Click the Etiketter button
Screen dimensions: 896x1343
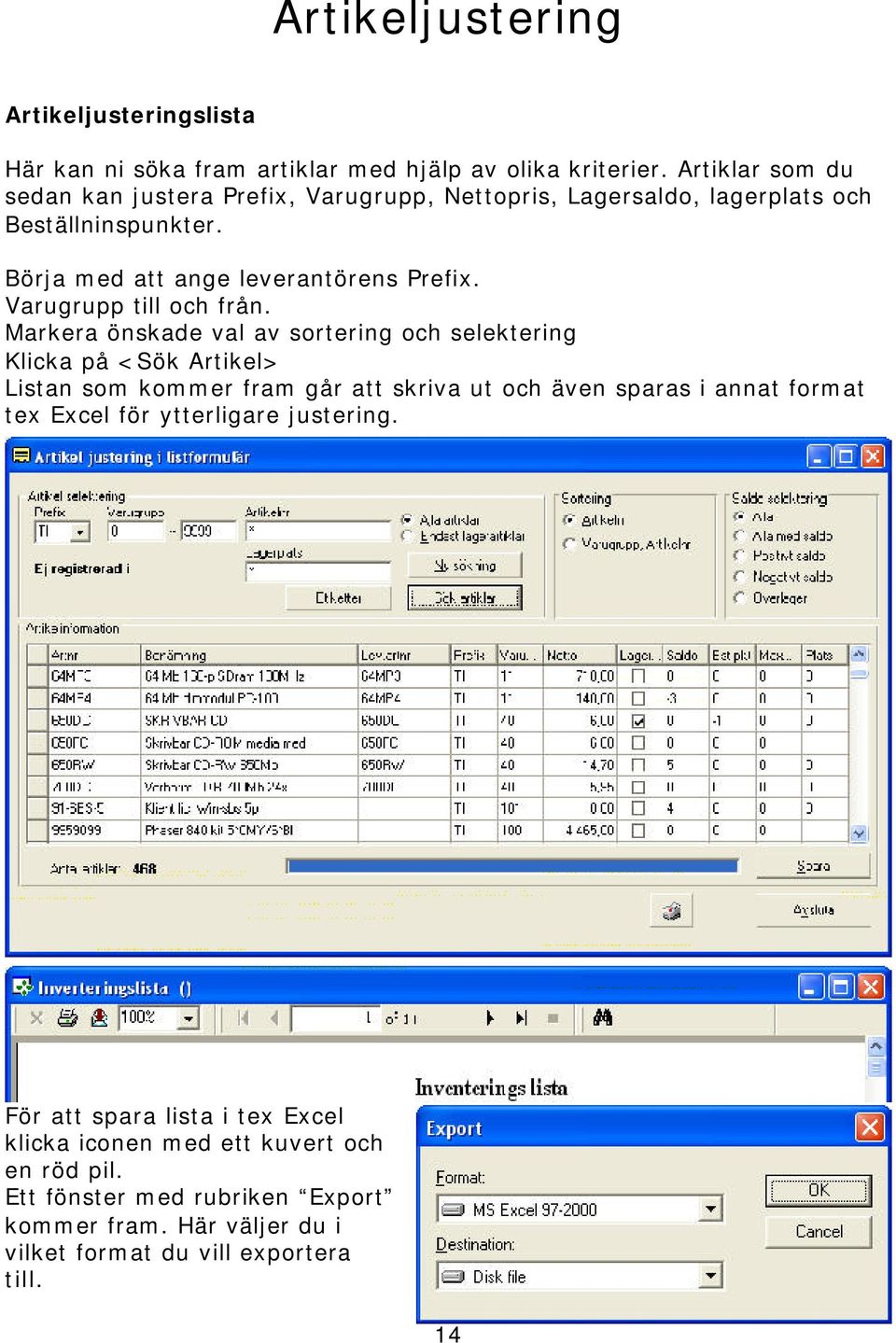click(339, 598)
